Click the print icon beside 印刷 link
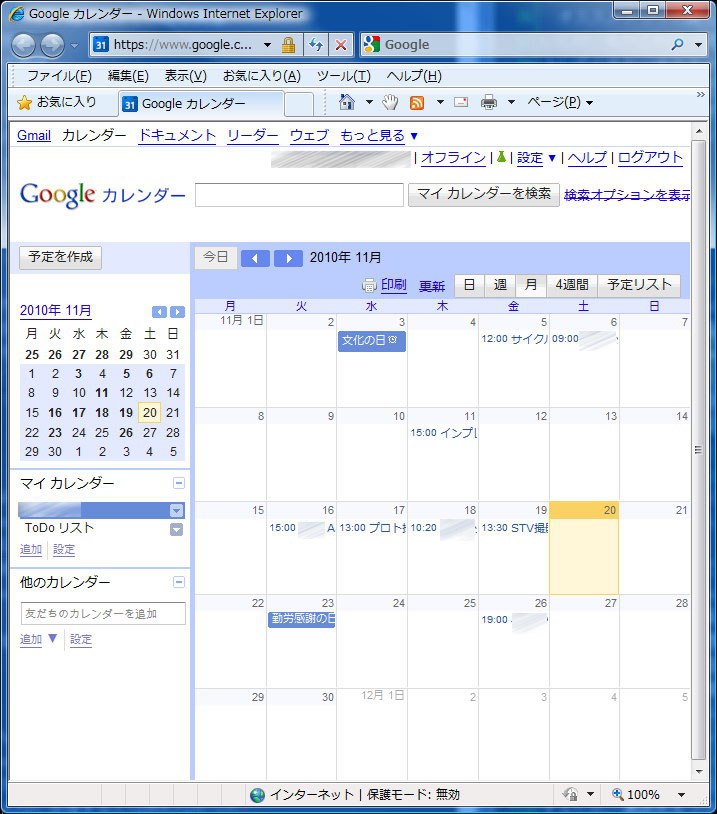This screenshot has width=717, height=814. click(369, 285)
